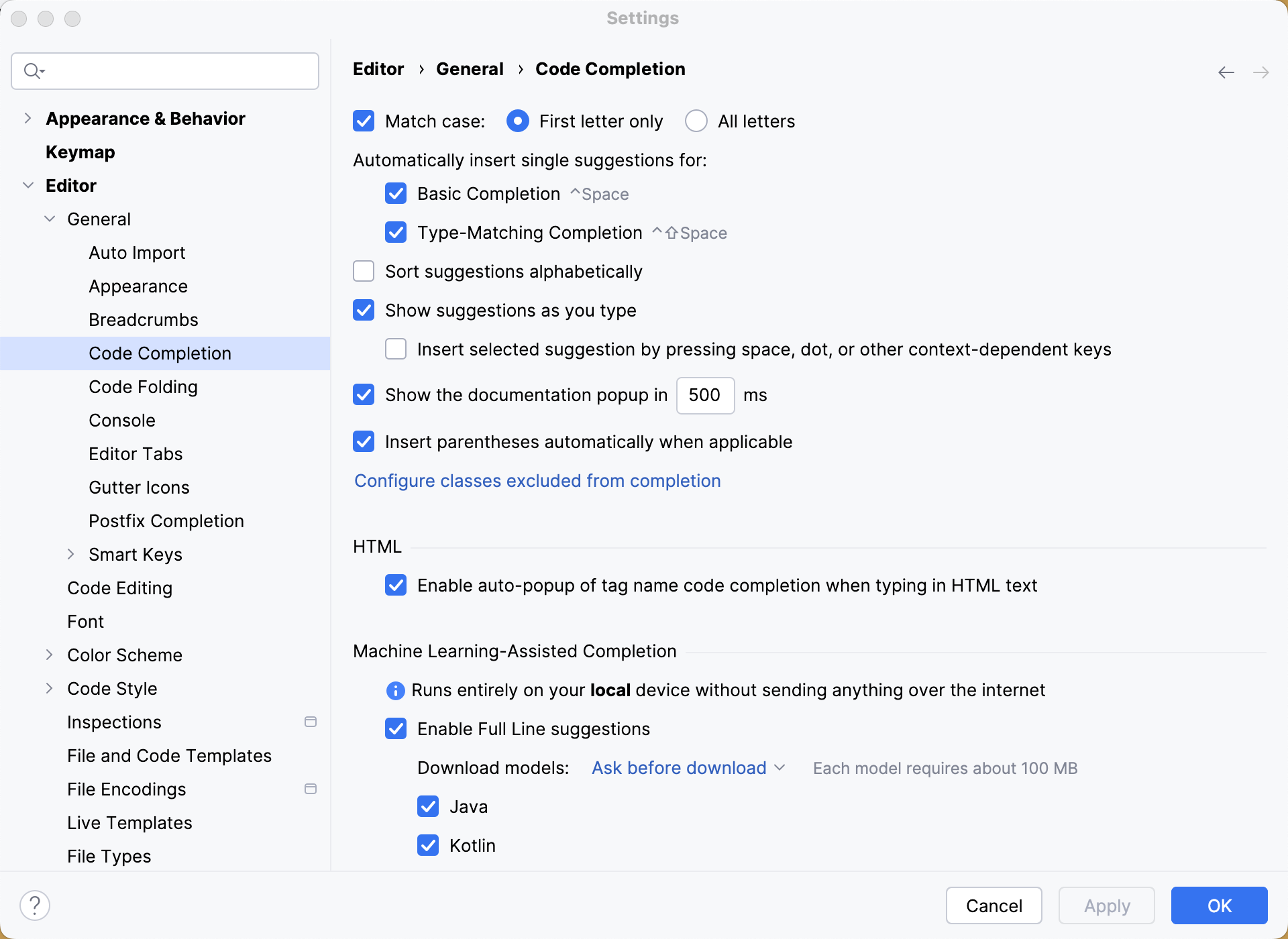Viewport: 1288px width, 939px height.
Task: Open the Ask before download dropdown
Action: coord(688,768)
